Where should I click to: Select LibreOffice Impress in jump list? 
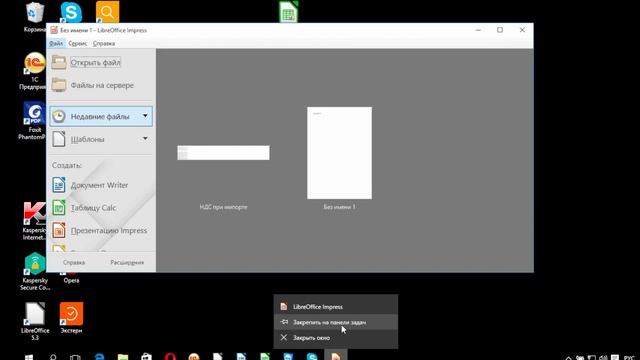(x=336, y=307)
